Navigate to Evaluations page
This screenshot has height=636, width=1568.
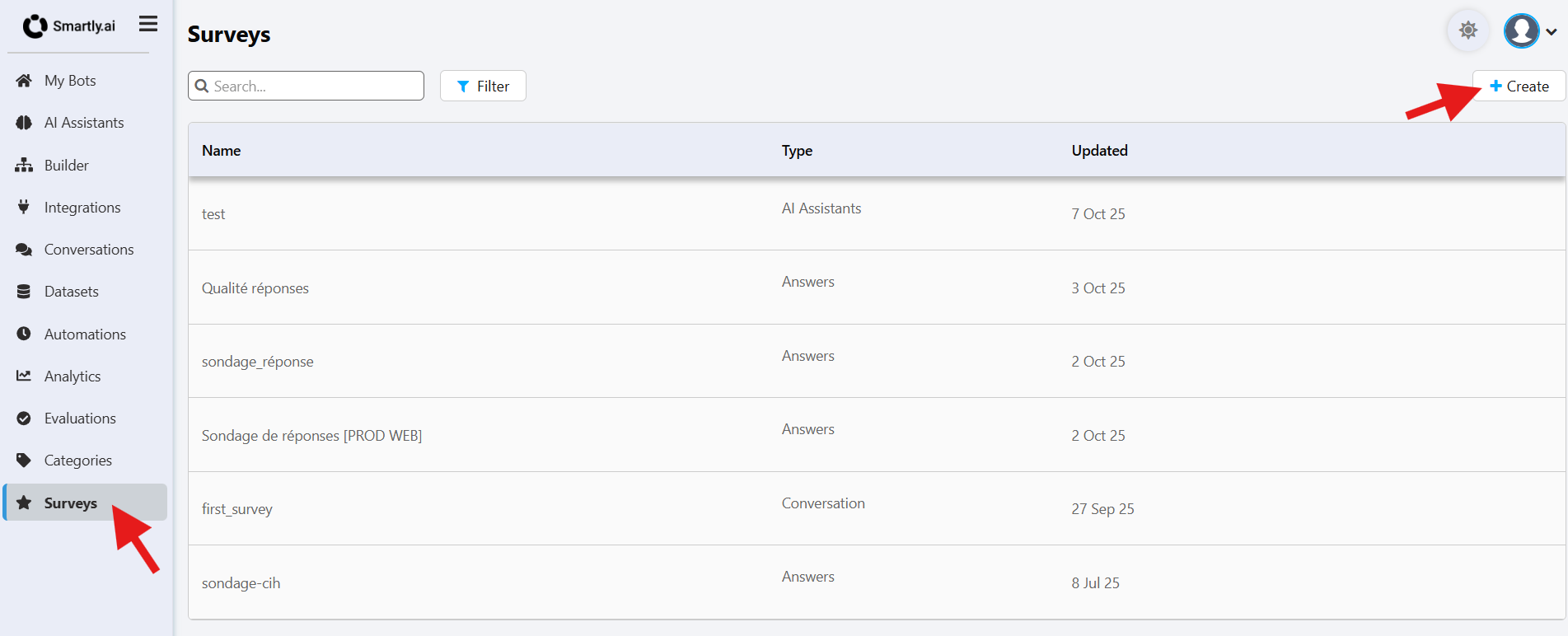[x=80, y=419]
